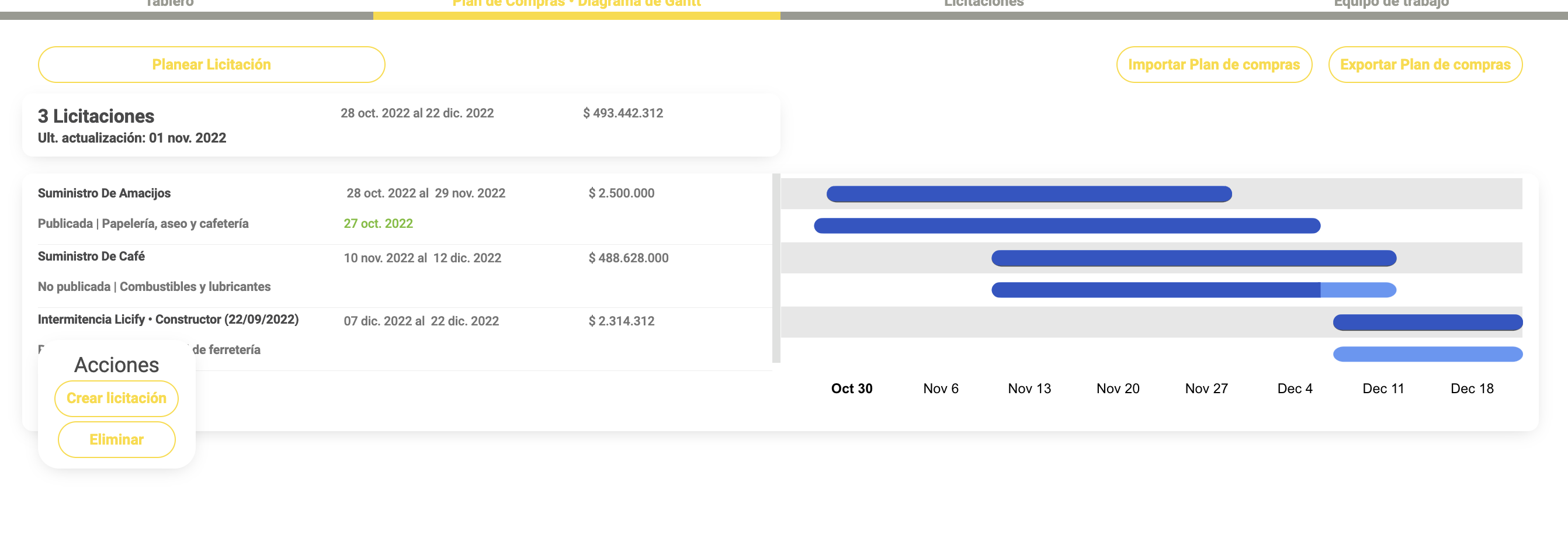Click Publicada | Papelería, aseo y cafetería text

[x=143, y=223]
